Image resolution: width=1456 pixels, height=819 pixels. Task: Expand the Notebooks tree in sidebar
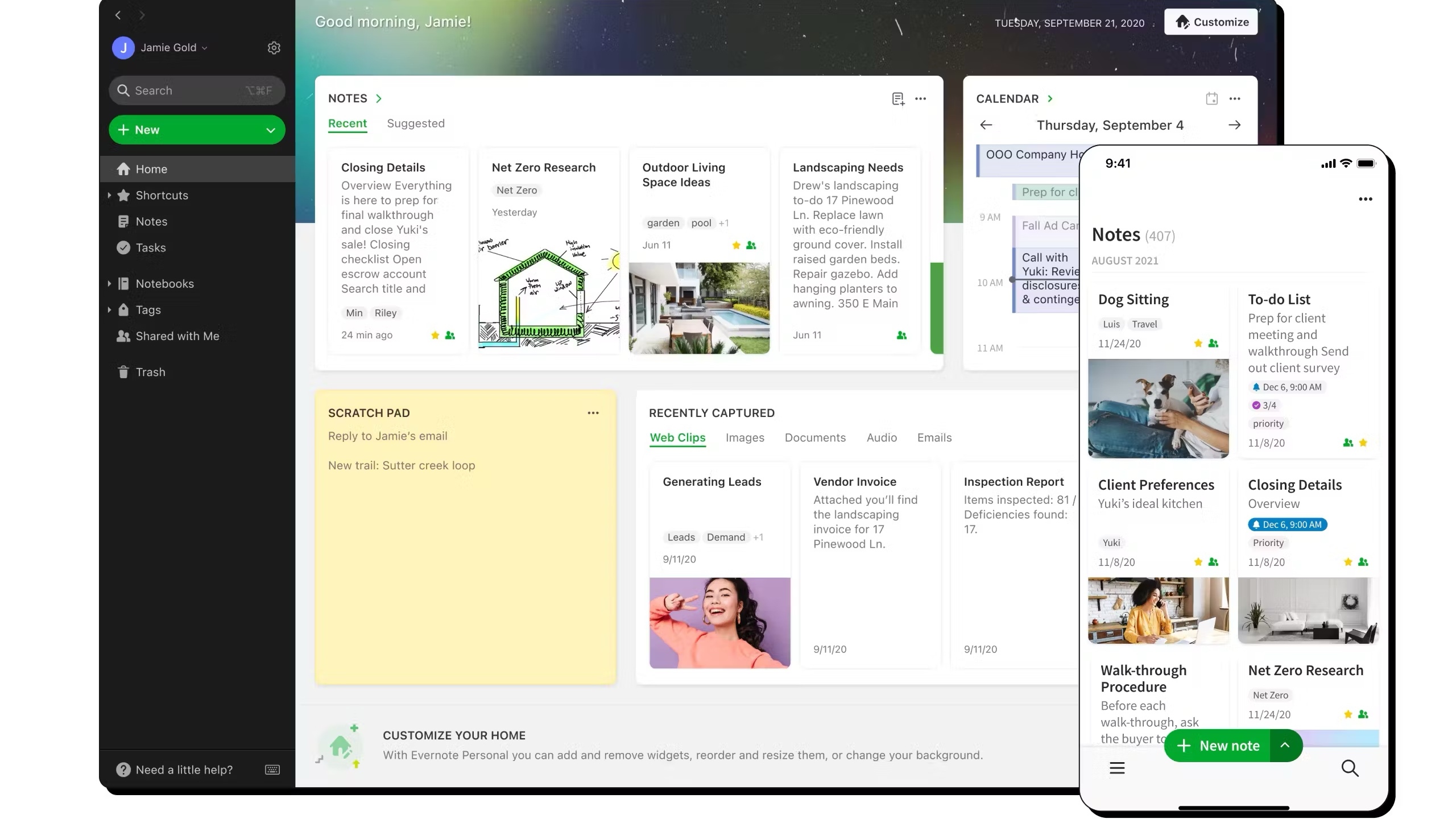coord(109,283)
